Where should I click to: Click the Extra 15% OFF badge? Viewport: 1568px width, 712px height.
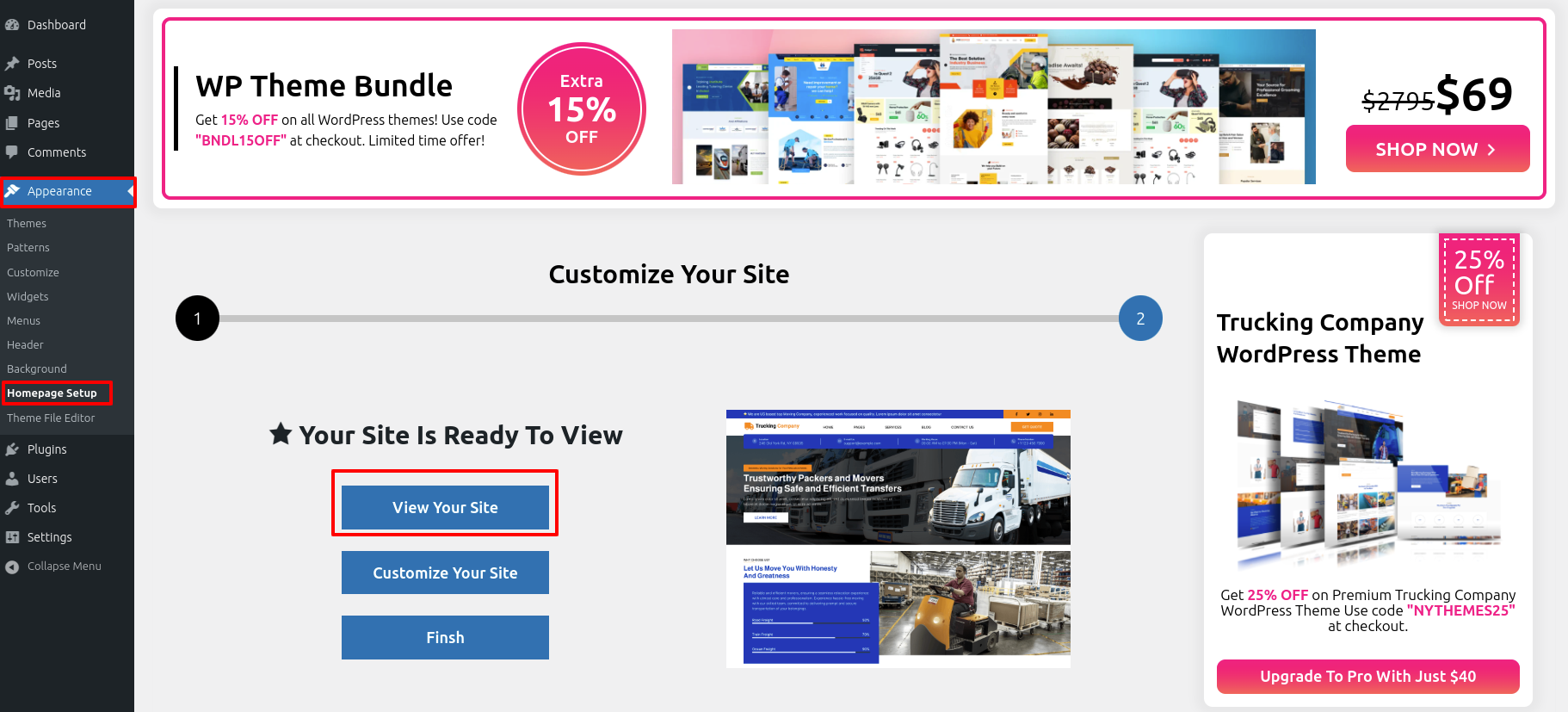[x=582, y=108]
